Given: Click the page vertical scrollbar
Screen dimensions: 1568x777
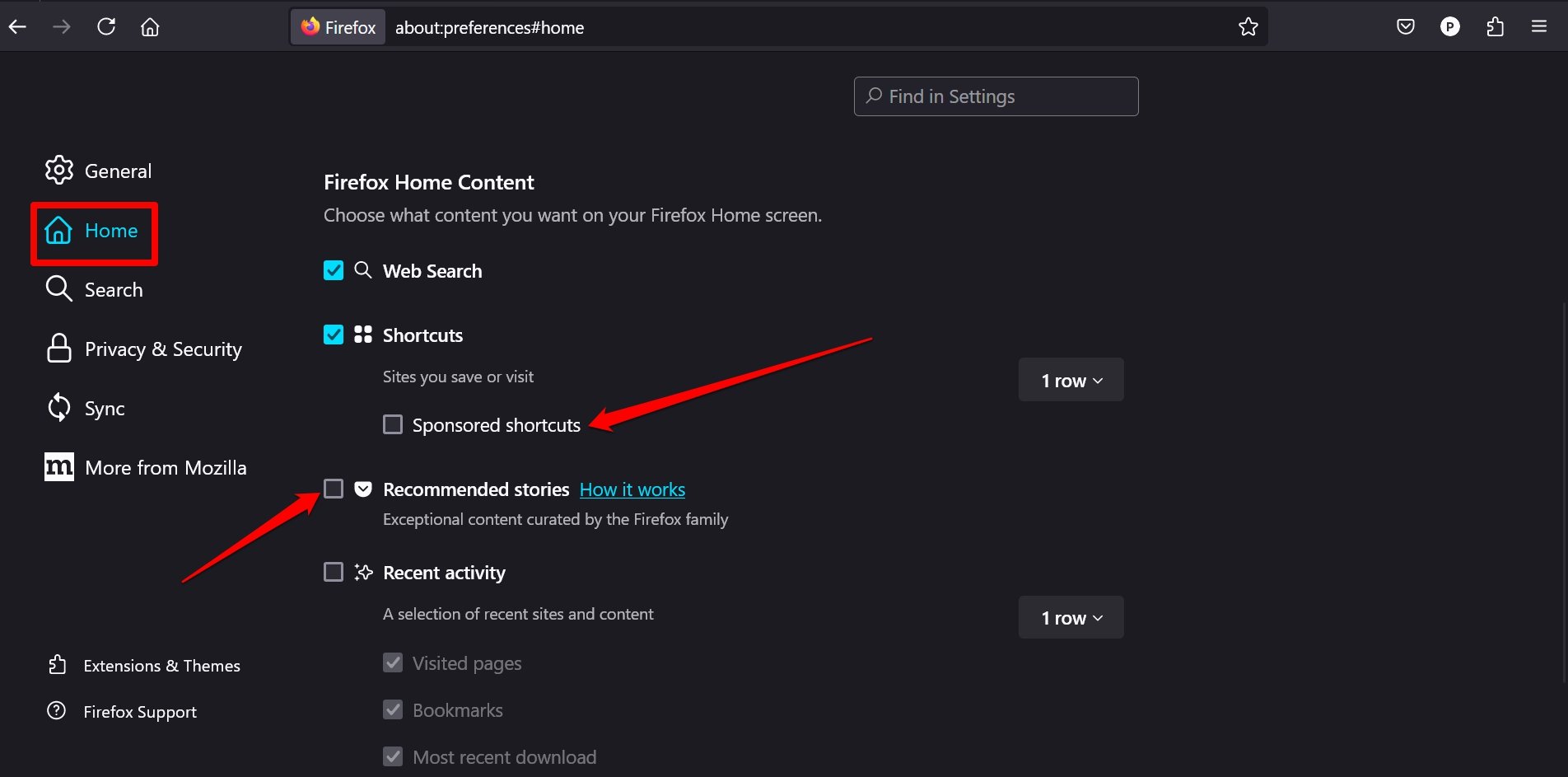Looking at the screenshot, I should [x=1564, y=492].
